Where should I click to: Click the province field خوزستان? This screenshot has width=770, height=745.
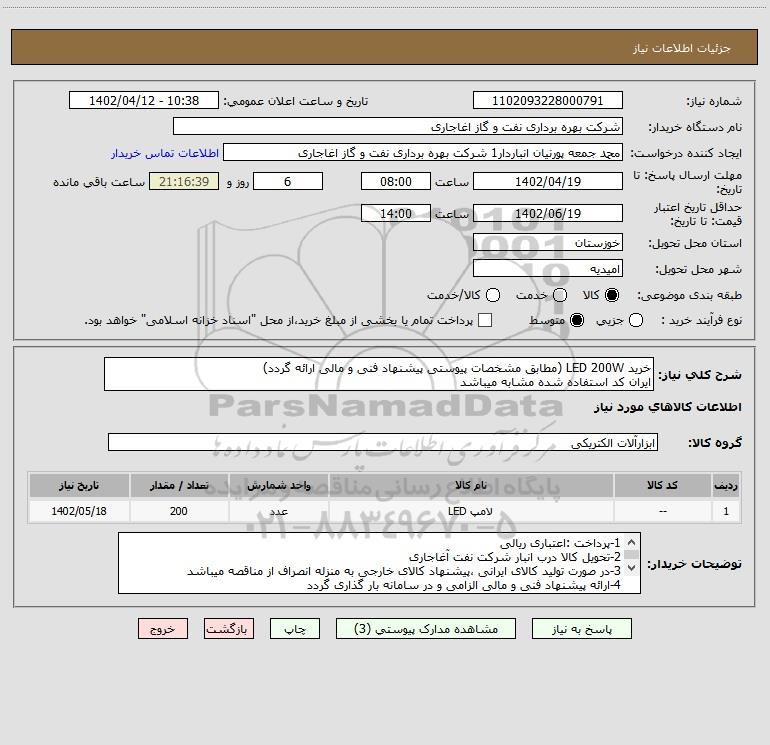[x=548, y=243]
